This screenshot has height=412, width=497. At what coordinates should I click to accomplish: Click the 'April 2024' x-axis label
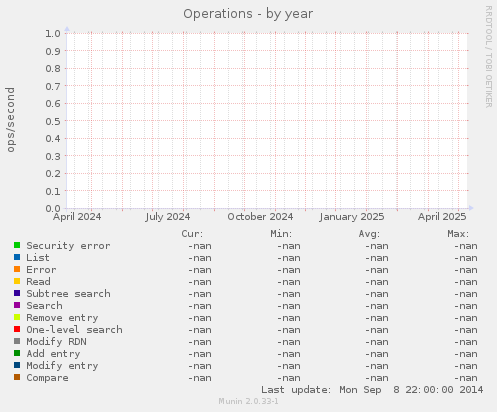pos(77,217)
